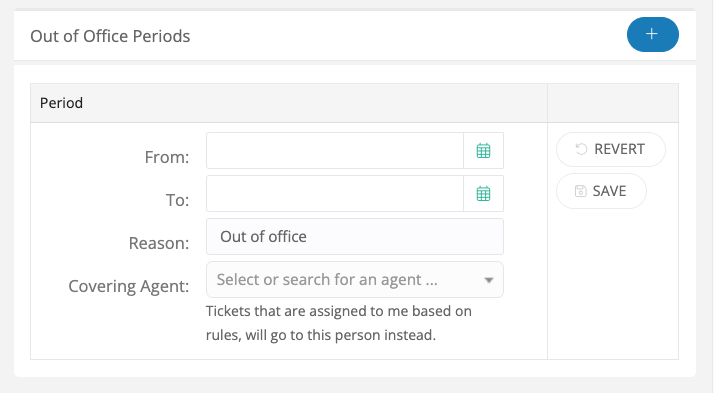
Task: Edit the Reason field showing Out of office
Action: coord(355,236)
